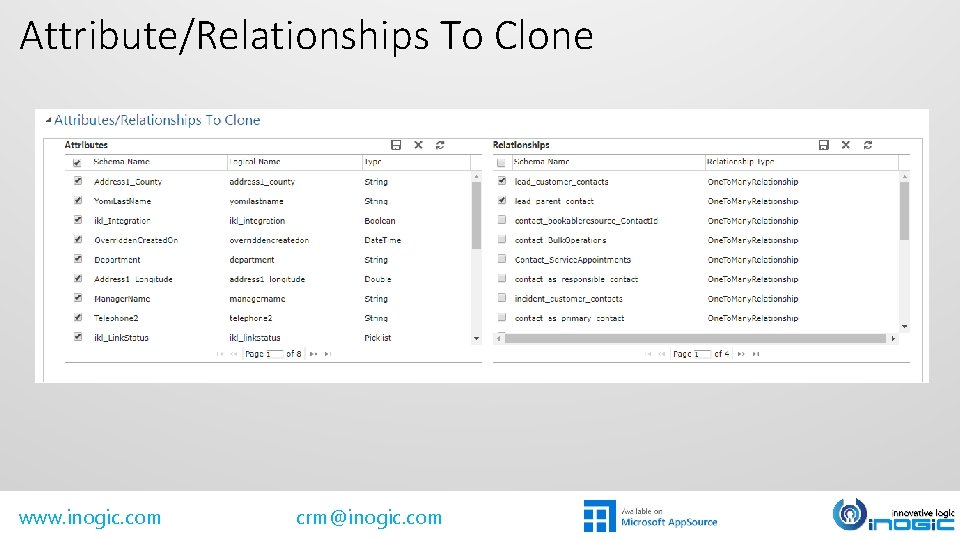
Task: Save the Relationships grid using save icon
Action: tap(823, 145)
